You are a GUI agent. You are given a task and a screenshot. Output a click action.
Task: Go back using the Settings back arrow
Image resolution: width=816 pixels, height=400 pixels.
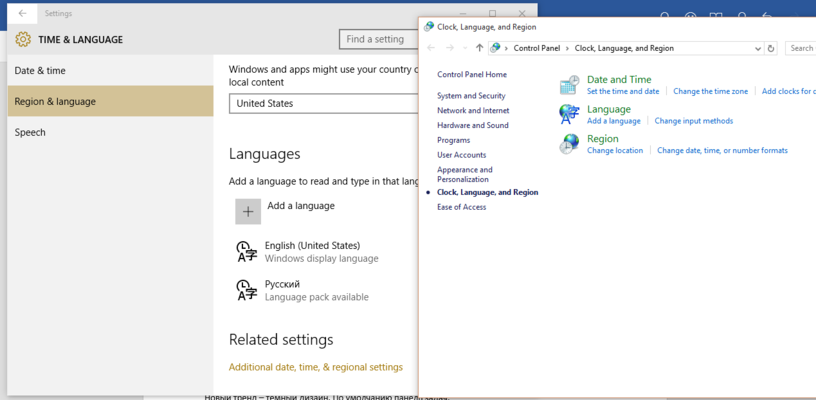(x=22, y=14)
